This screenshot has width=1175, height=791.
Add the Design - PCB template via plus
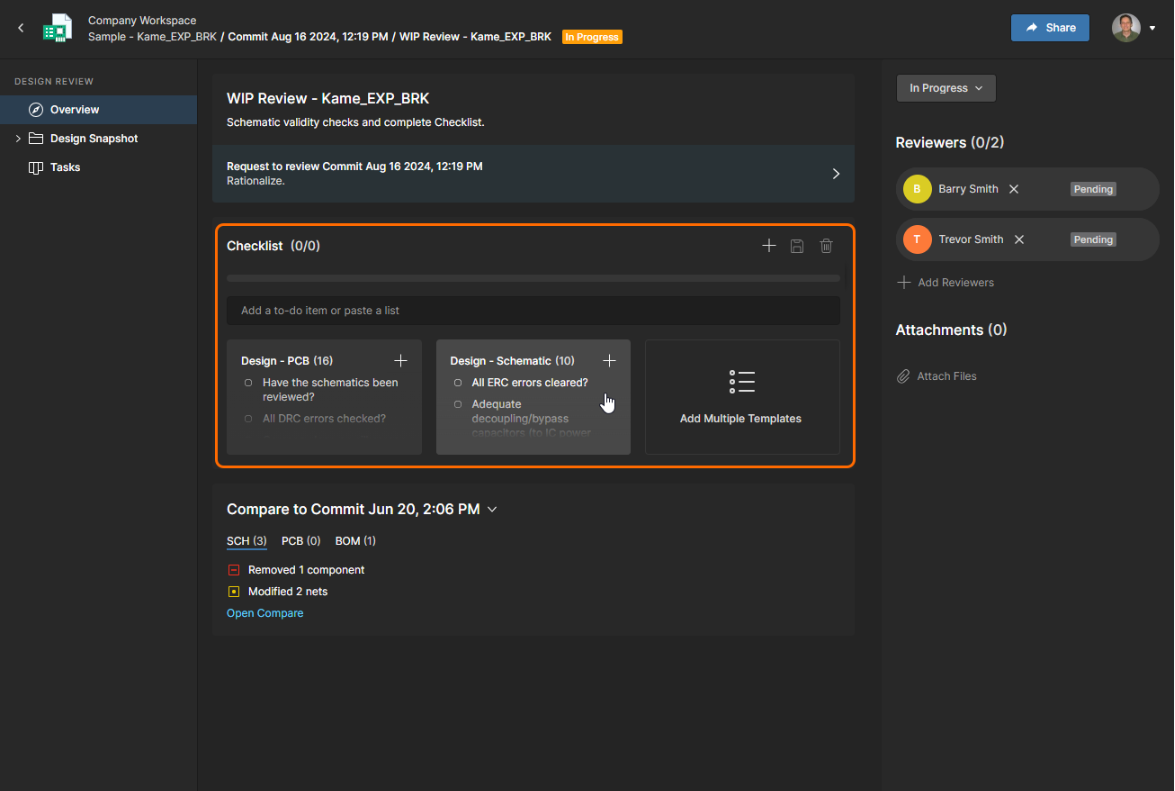coord(400,361)
